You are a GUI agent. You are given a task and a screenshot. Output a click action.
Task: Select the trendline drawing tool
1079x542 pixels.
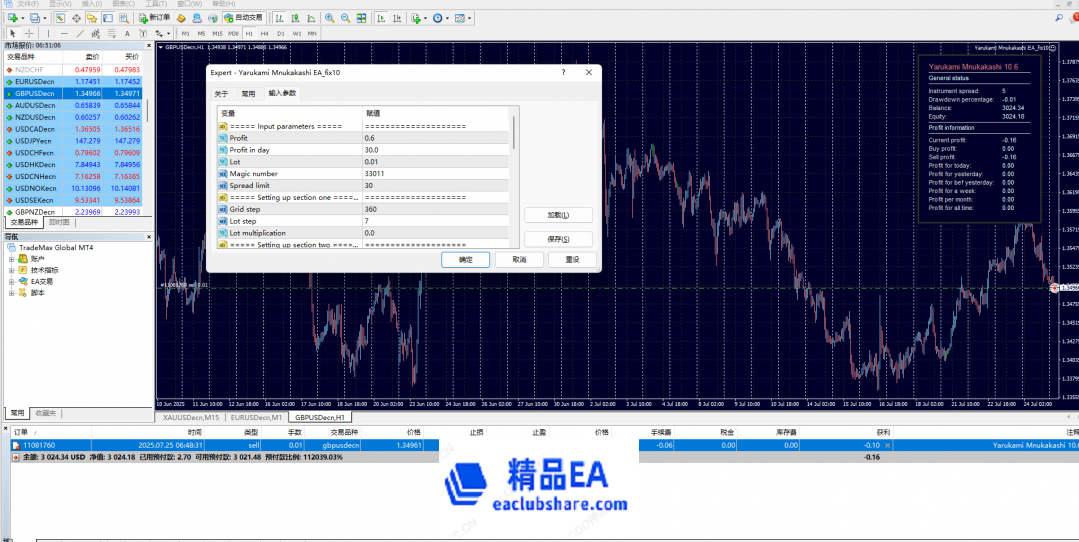(x=80, y=33)
